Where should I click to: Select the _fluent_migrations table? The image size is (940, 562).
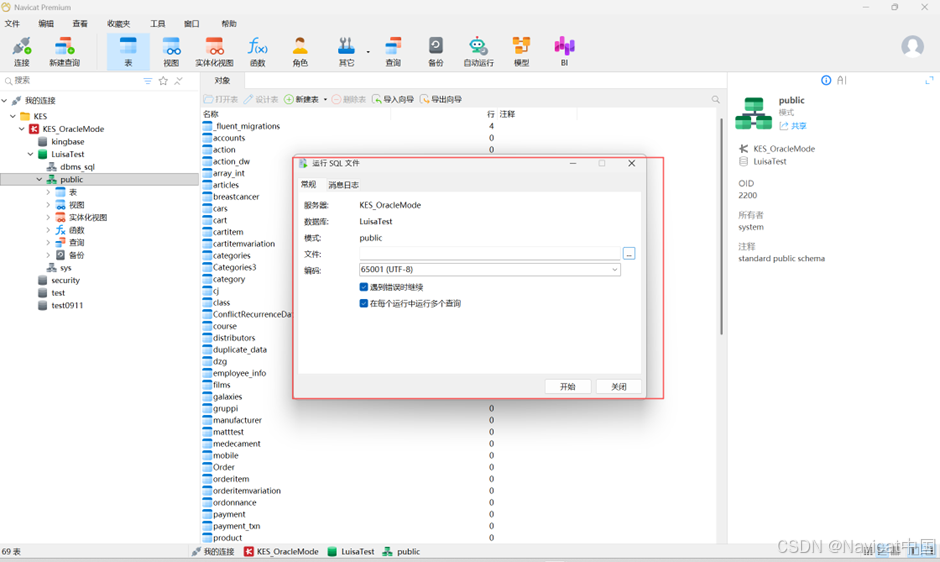pyautogui.click(x=246, y=126)
